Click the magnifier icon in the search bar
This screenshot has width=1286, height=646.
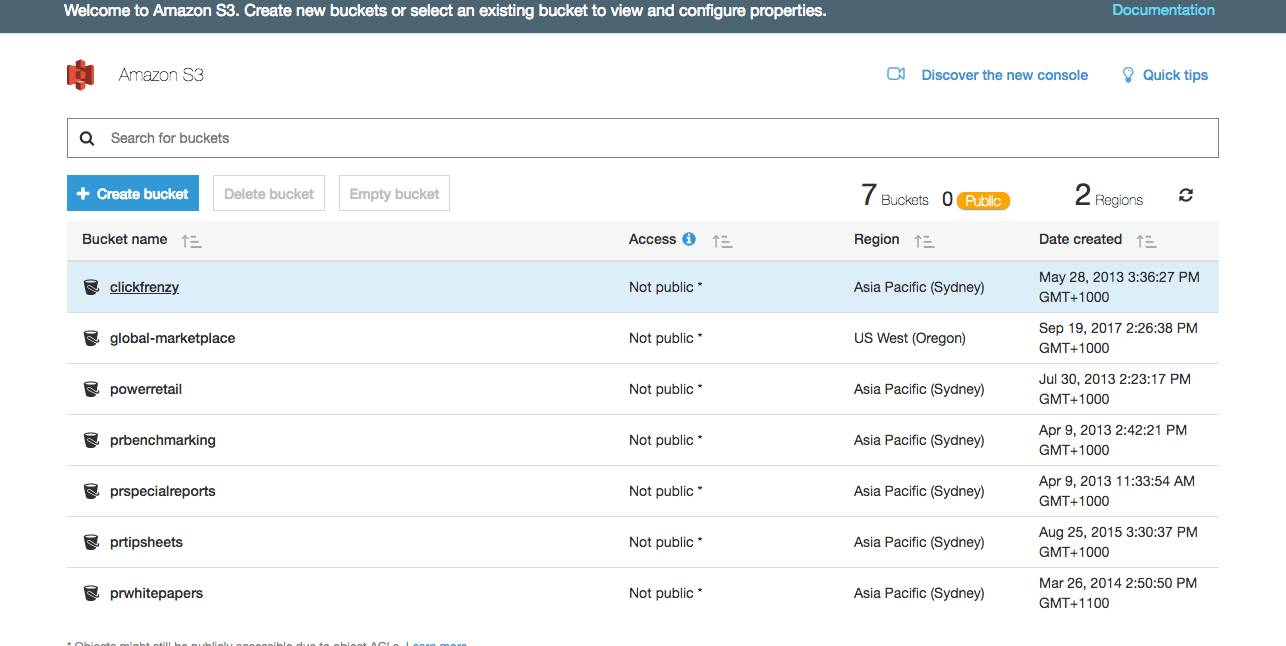point(87,138)
